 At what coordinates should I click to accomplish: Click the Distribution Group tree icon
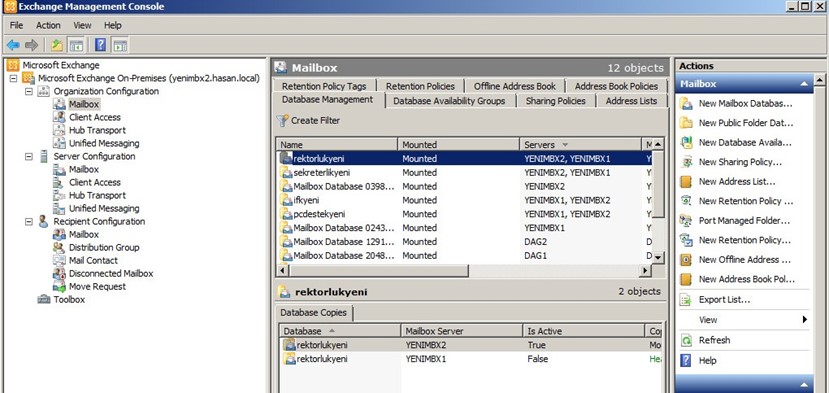(59, 248)
